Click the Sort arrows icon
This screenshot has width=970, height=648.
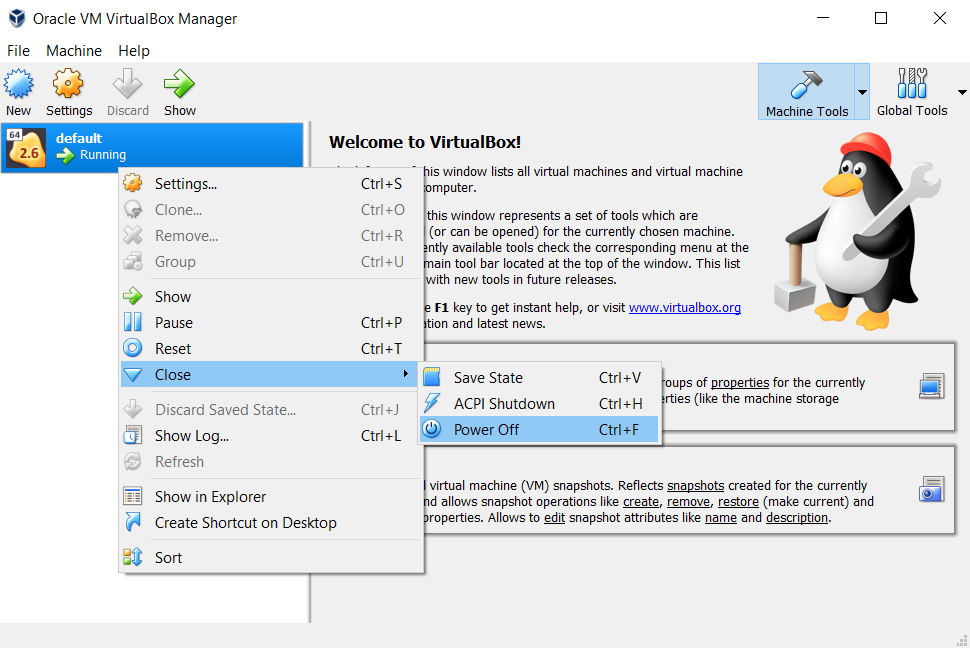pyautogui.click(x=132, y=557)
